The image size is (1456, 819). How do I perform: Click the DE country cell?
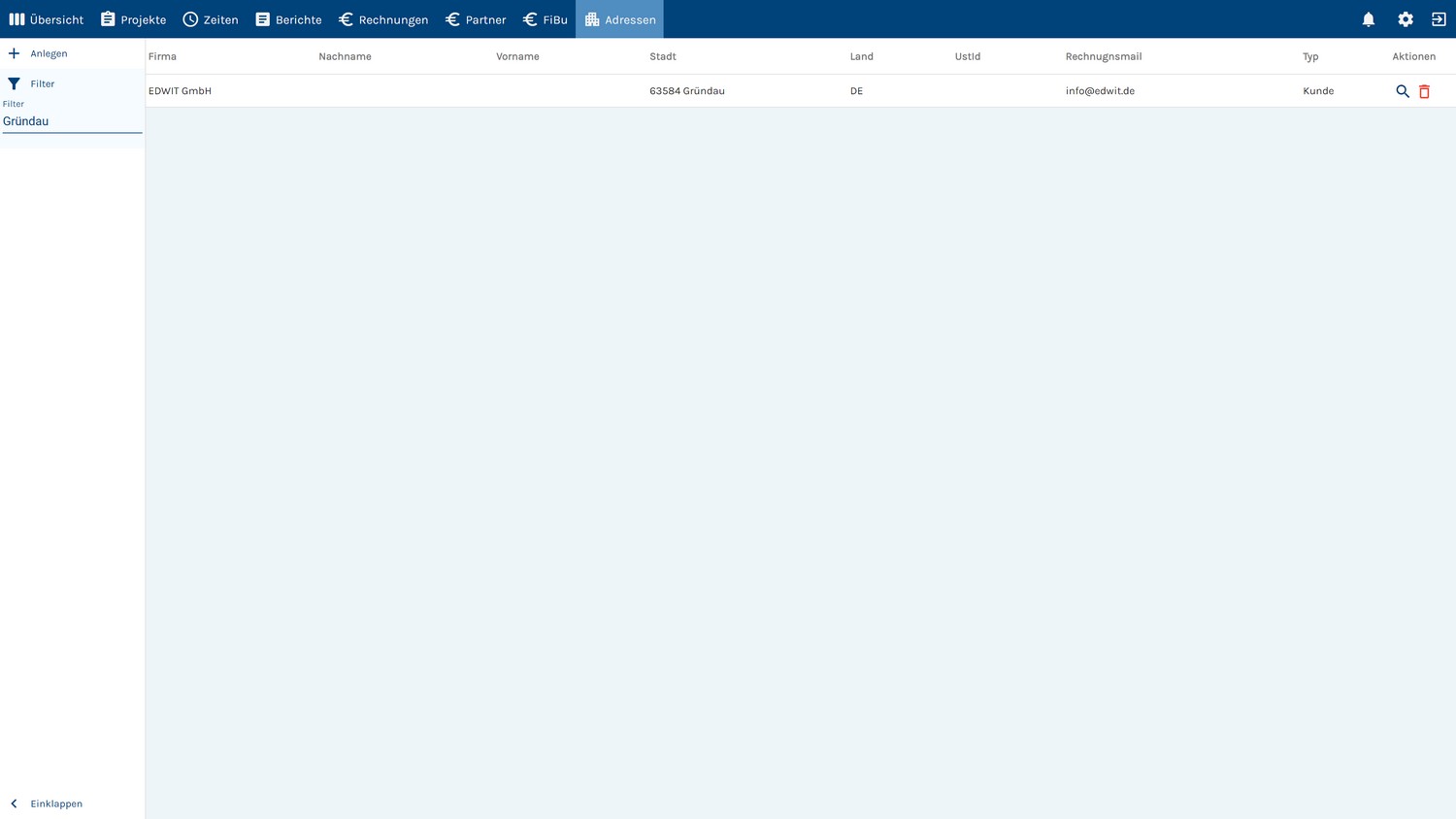[x=856, y=91]
